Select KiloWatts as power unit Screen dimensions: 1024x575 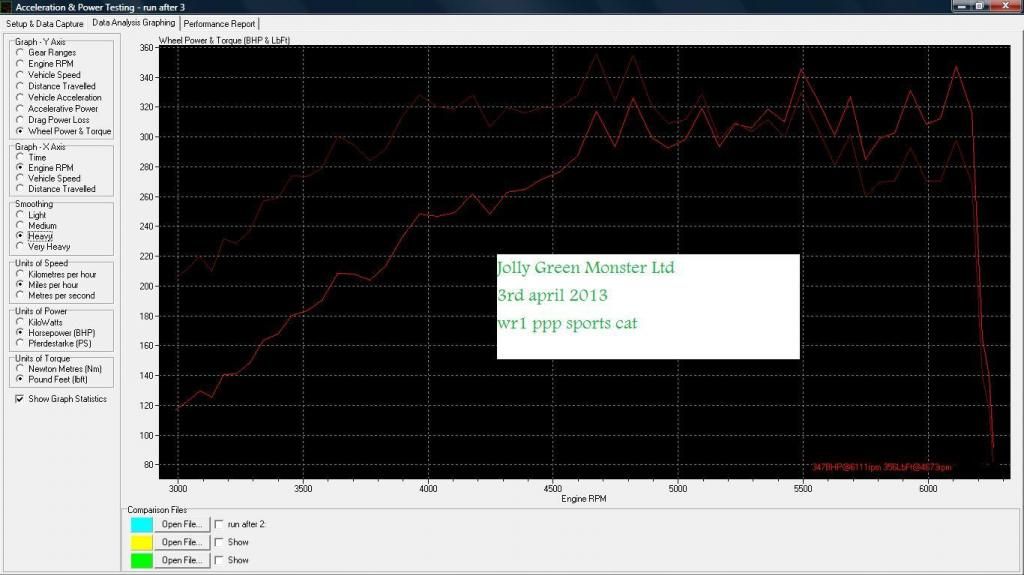pyautogui.click(x=20, y=322)
